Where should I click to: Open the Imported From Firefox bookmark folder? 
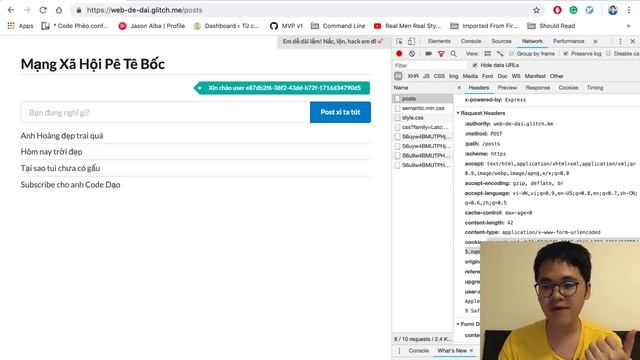pyautogui.click(x=484, y=26)
